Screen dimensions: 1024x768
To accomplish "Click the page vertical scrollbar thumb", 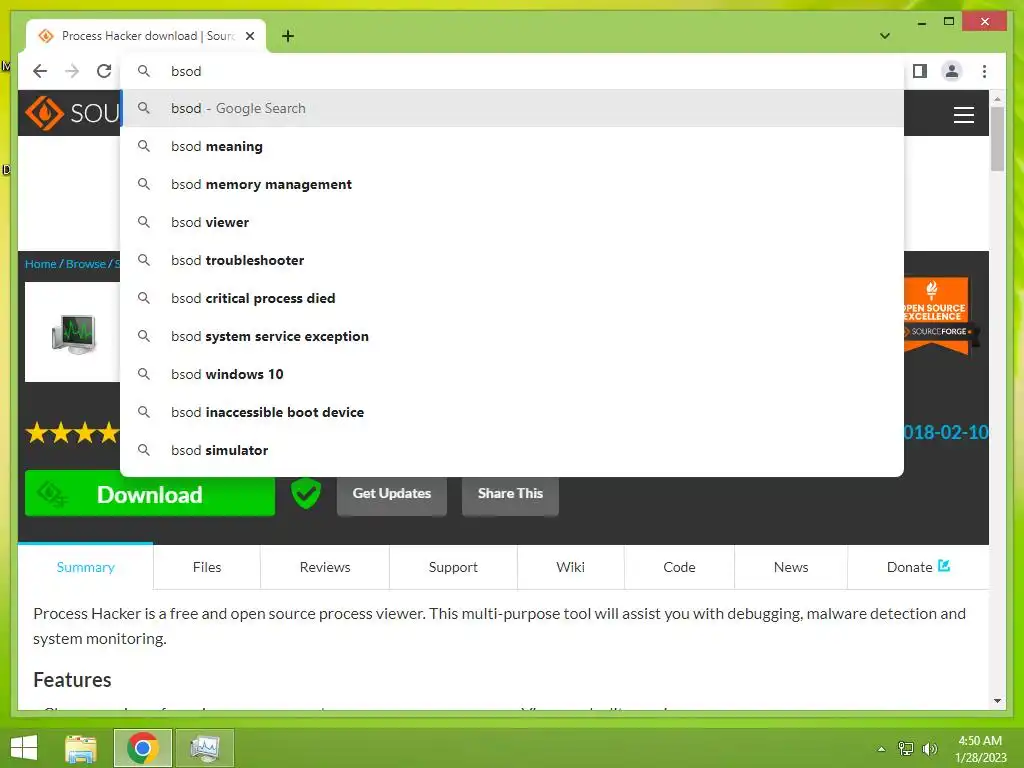I will pyautogui.click(x=997, y=138).
